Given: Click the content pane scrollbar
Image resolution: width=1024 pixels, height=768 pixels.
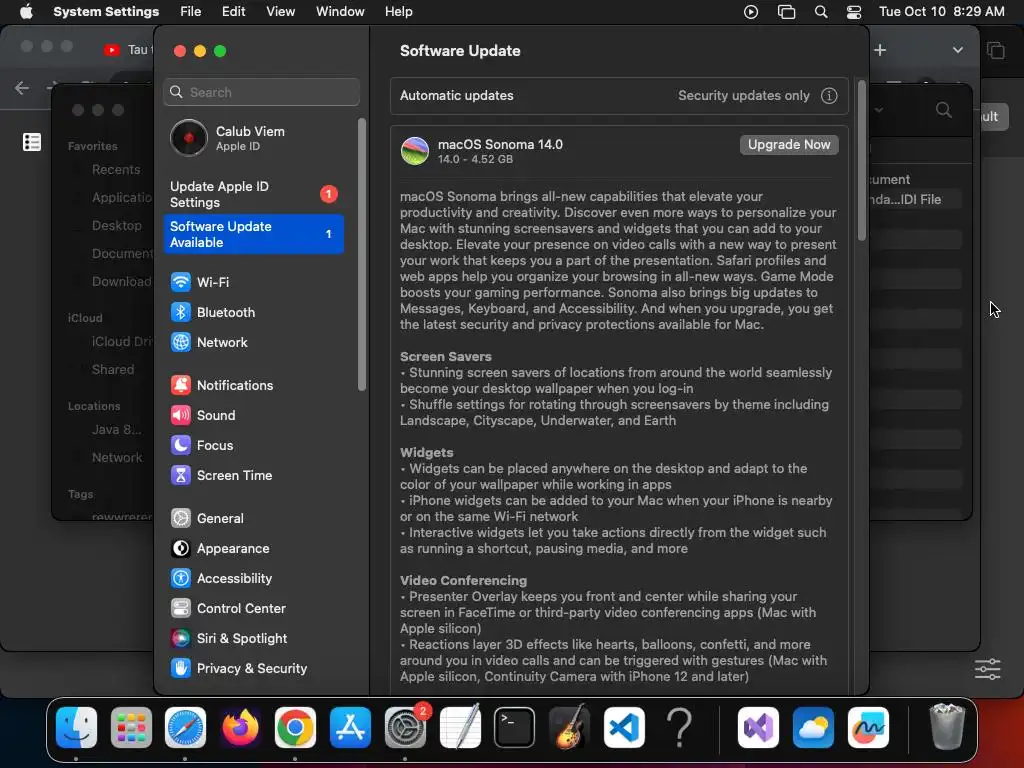Looking at the screenshot, I should click(x=861, y=161).
